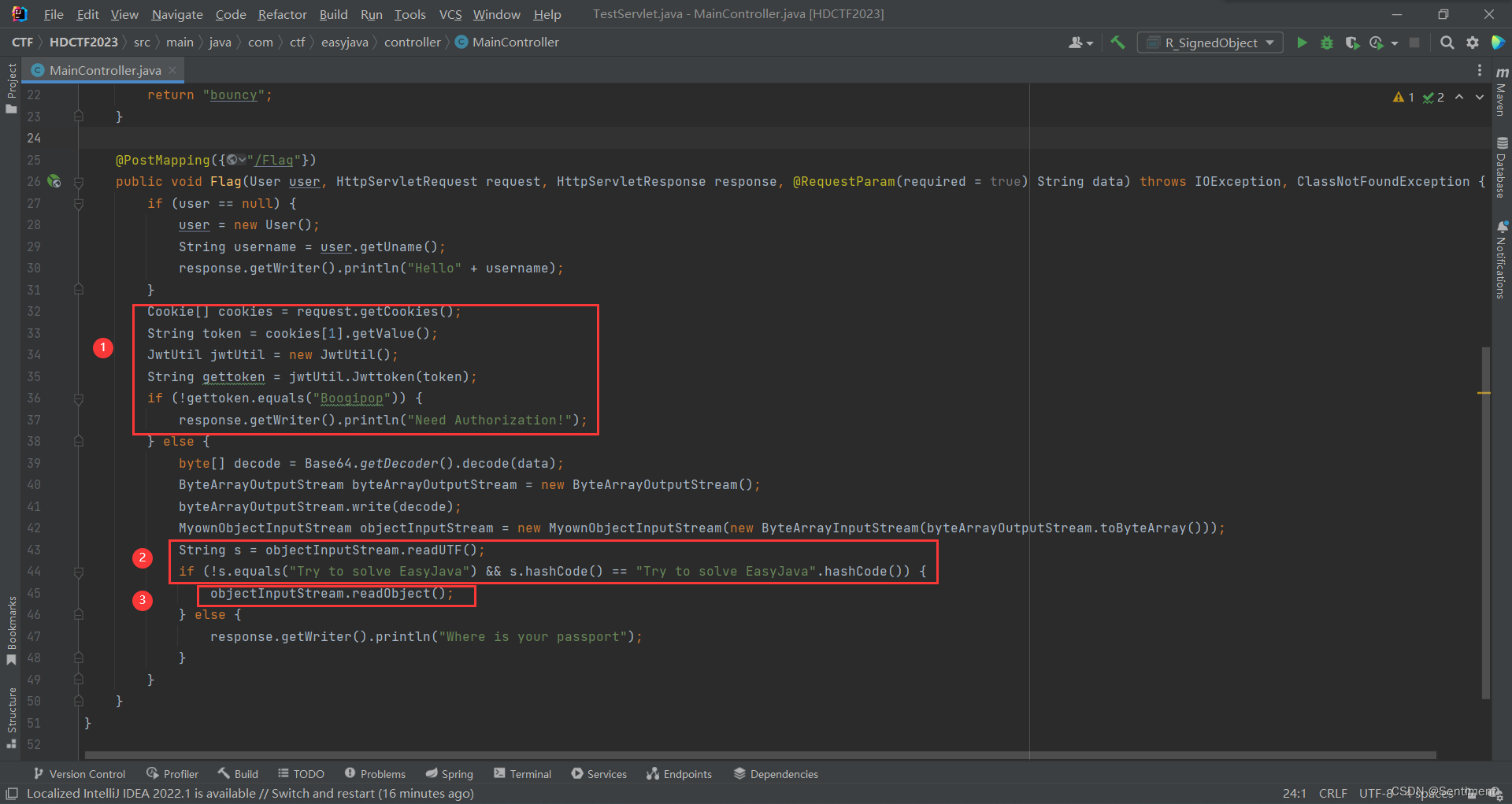1512x804 pixels.
Task: Open the Terminal panel
Action: coord(522,774)
